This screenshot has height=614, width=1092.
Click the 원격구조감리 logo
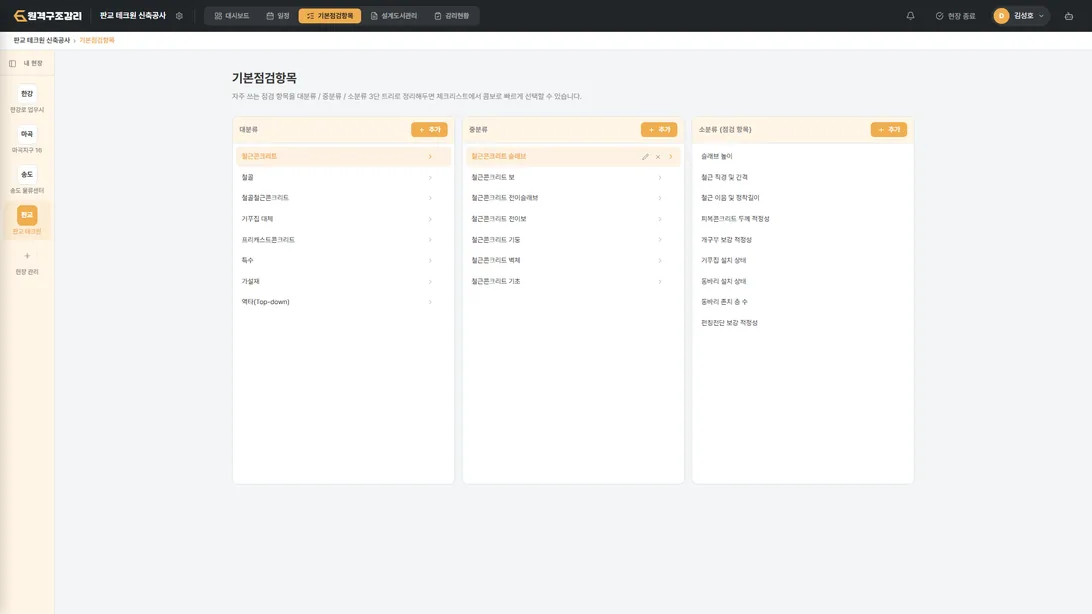coord(47,15)
